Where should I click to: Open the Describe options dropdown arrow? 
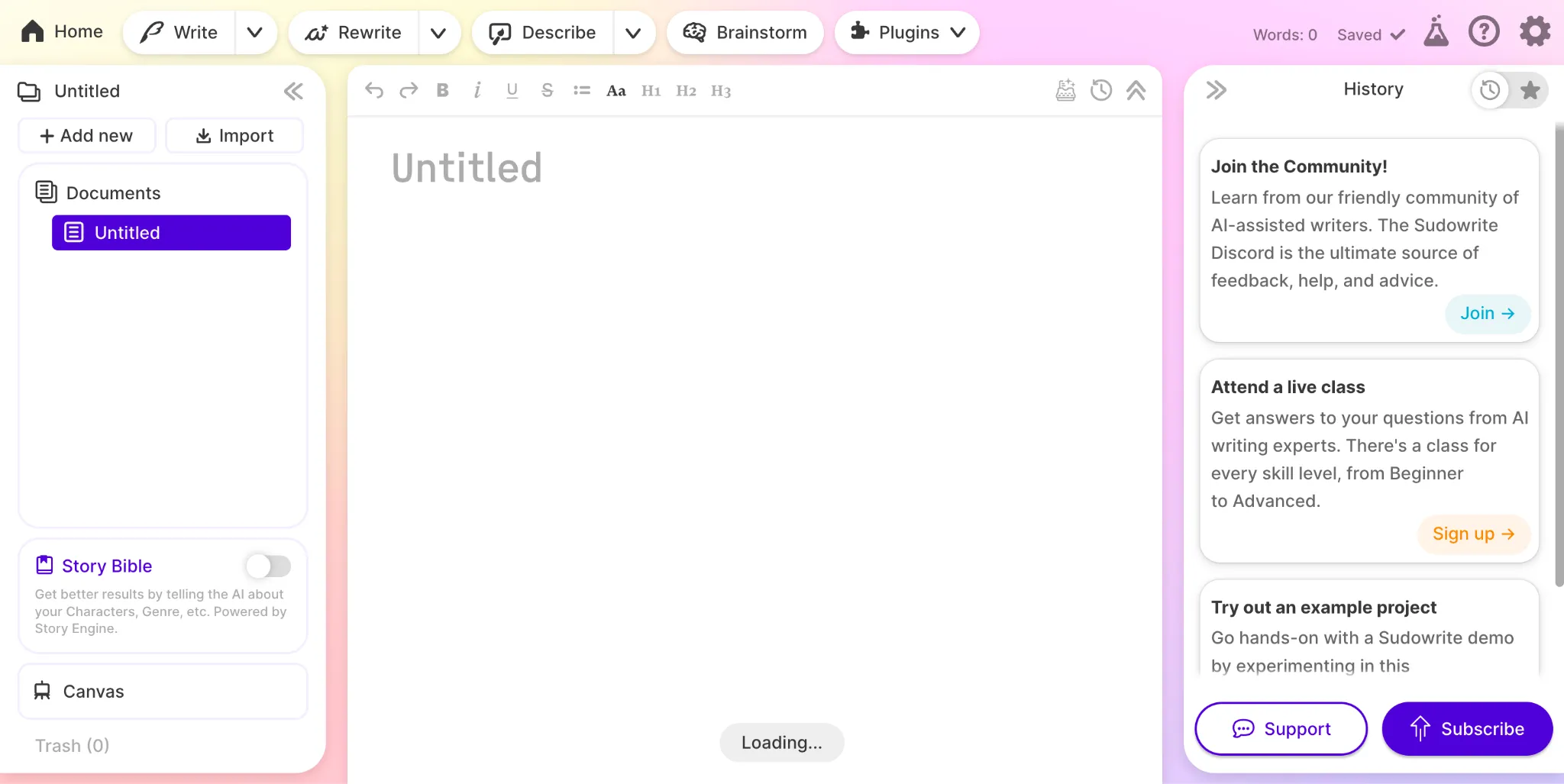click(633, 32)
